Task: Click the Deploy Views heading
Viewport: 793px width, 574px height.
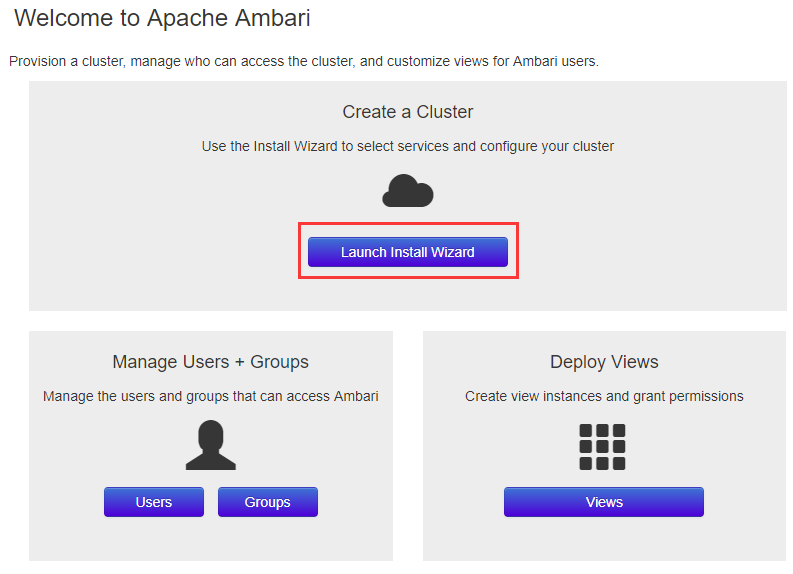Action: click(604, 362)
